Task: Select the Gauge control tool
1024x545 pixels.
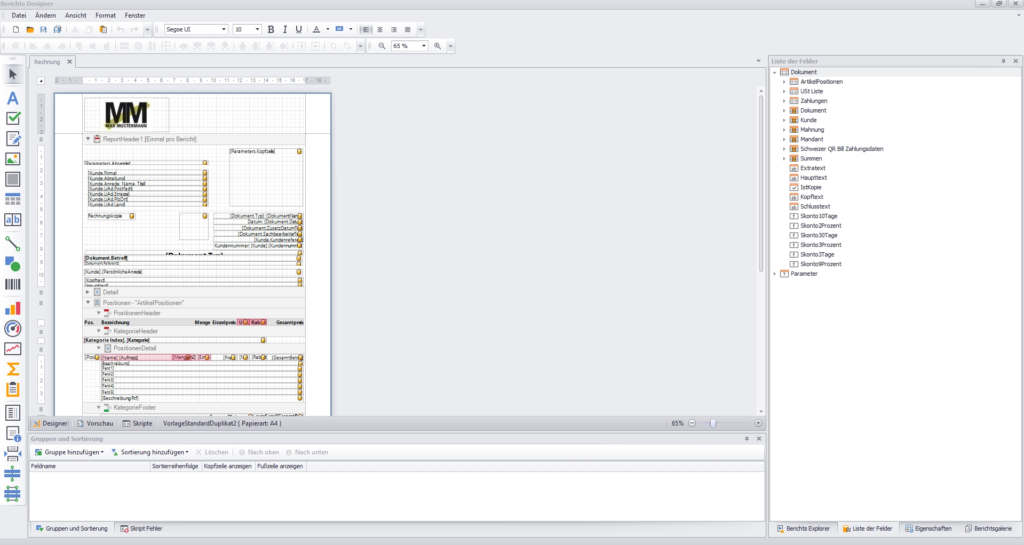Action: (12, 329)
